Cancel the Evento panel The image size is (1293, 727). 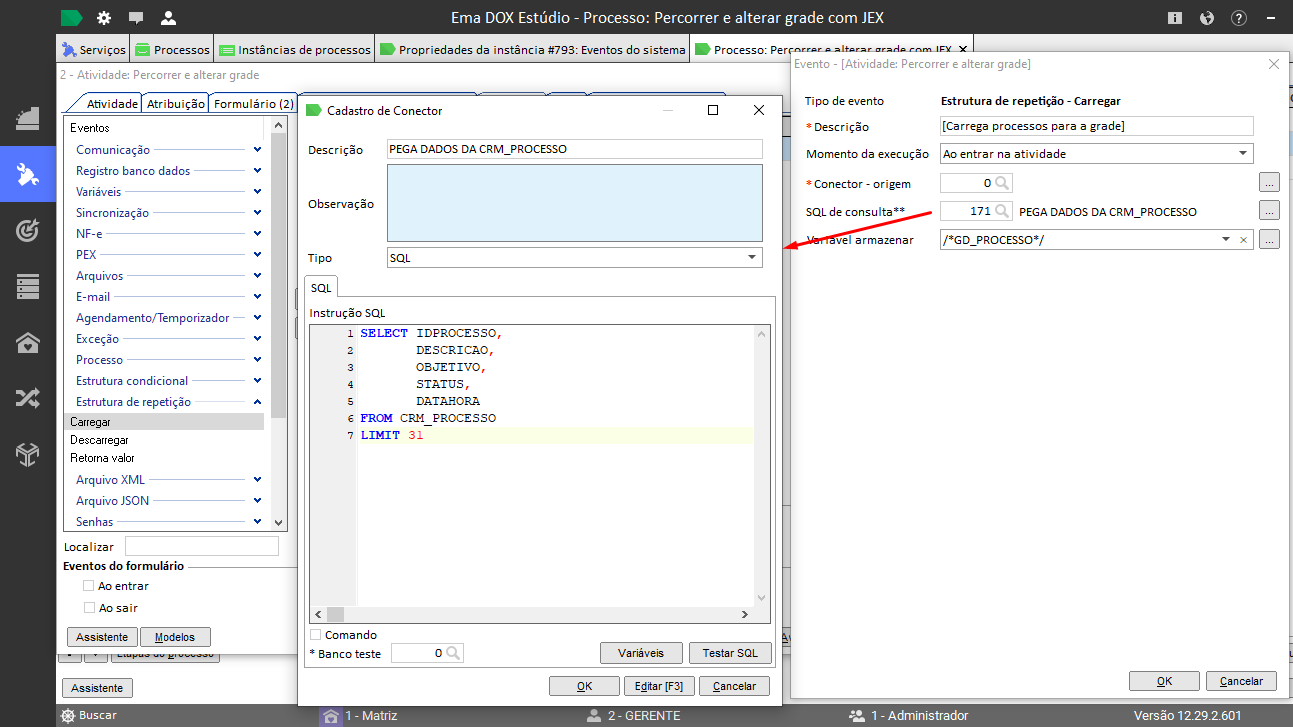(x=1241, y=681)
